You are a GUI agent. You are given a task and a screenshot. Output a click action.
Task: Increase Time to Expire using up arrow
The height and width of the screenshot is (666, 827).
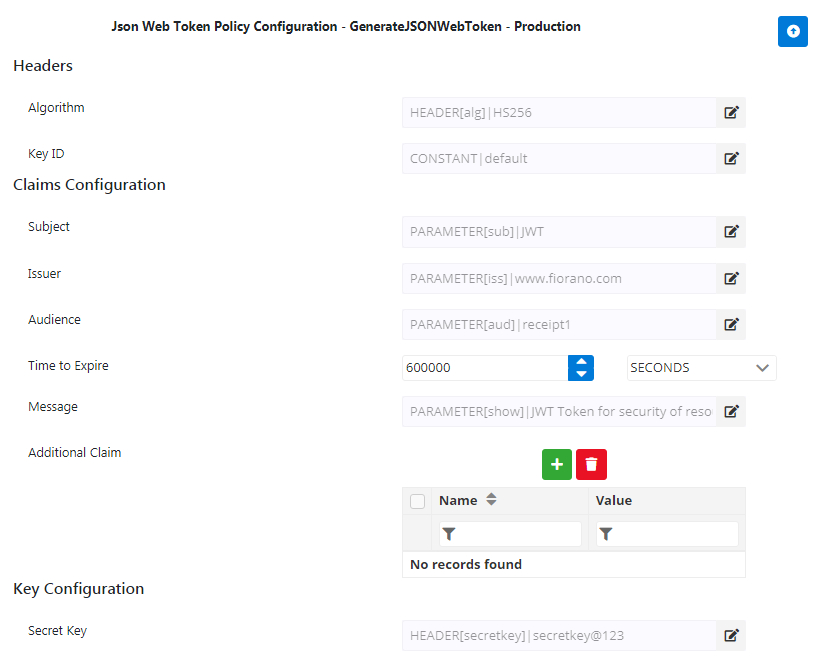tap(581, 362)
